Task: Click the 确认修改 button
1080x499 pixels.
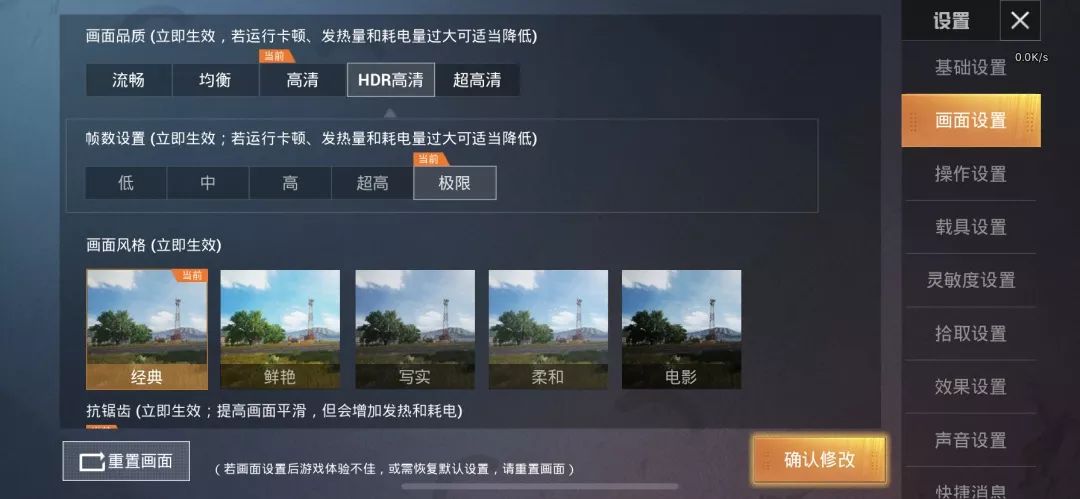Action: [x=819, y=460]
